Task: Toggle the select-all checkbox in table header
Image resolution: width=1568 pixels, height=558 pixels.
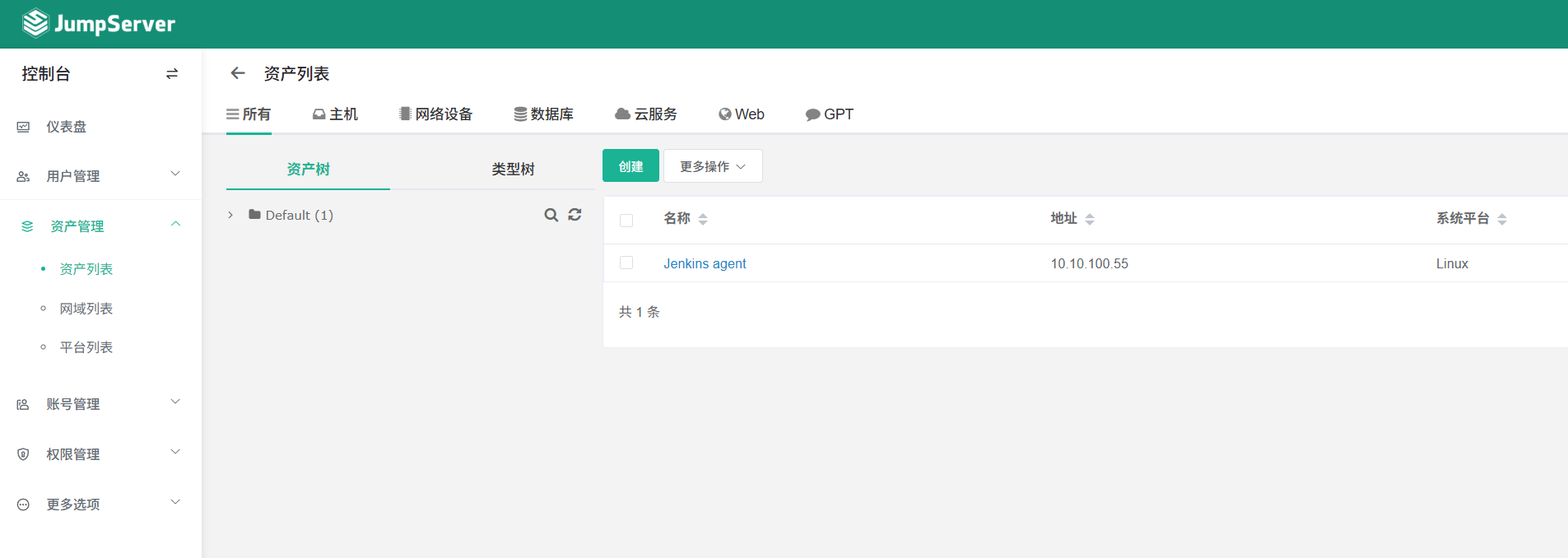Action: [x=626, y=220]
